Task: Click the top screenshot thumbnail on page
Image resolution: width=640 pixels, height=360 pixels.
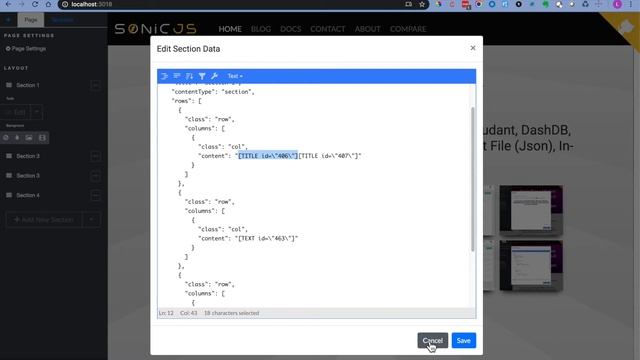Action: (531, 210)
